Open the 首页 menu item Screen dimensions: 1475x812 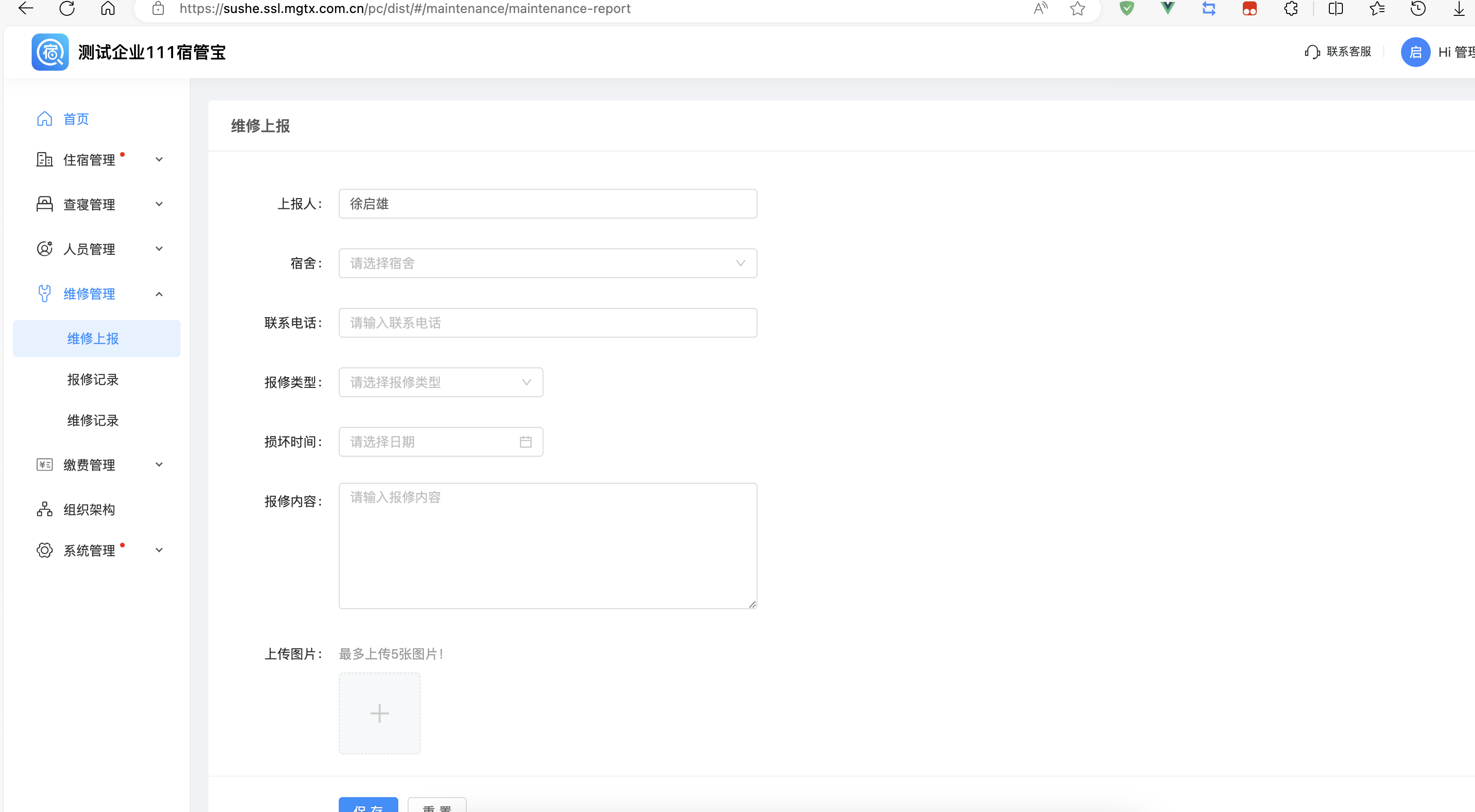pos(76,119)
